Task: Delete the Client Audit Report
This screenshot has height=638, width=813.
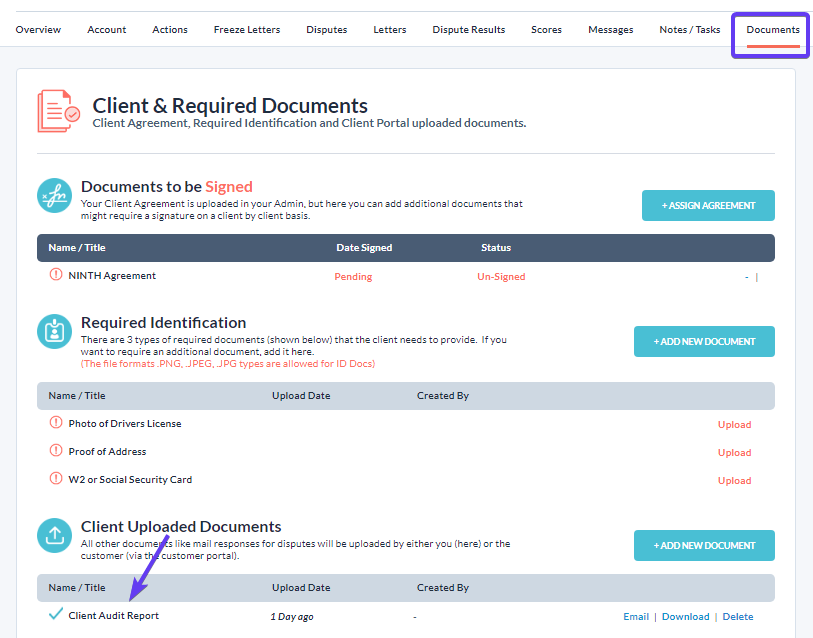Action: point(738,616)
